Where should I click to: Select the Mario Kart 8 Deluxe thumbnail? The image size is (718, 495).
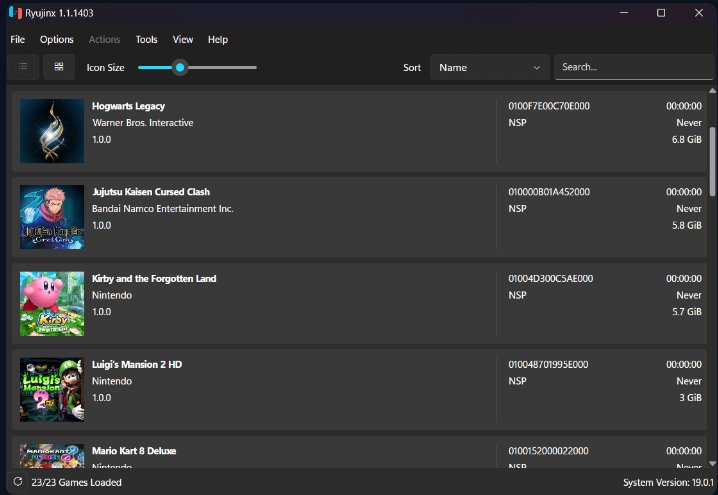pyautogui.click(x=52, y=456)
